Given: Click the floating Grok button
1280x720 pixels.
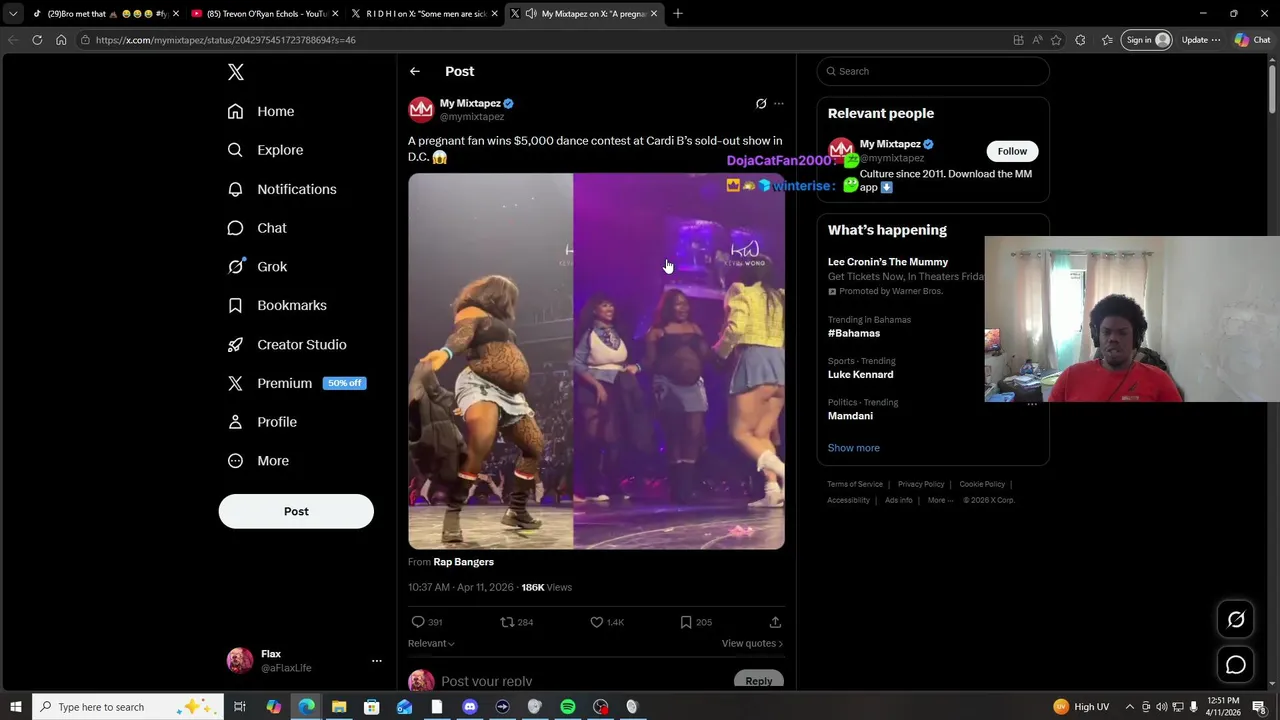Looking at the screenshot, I should click(x=1236, y=619).
